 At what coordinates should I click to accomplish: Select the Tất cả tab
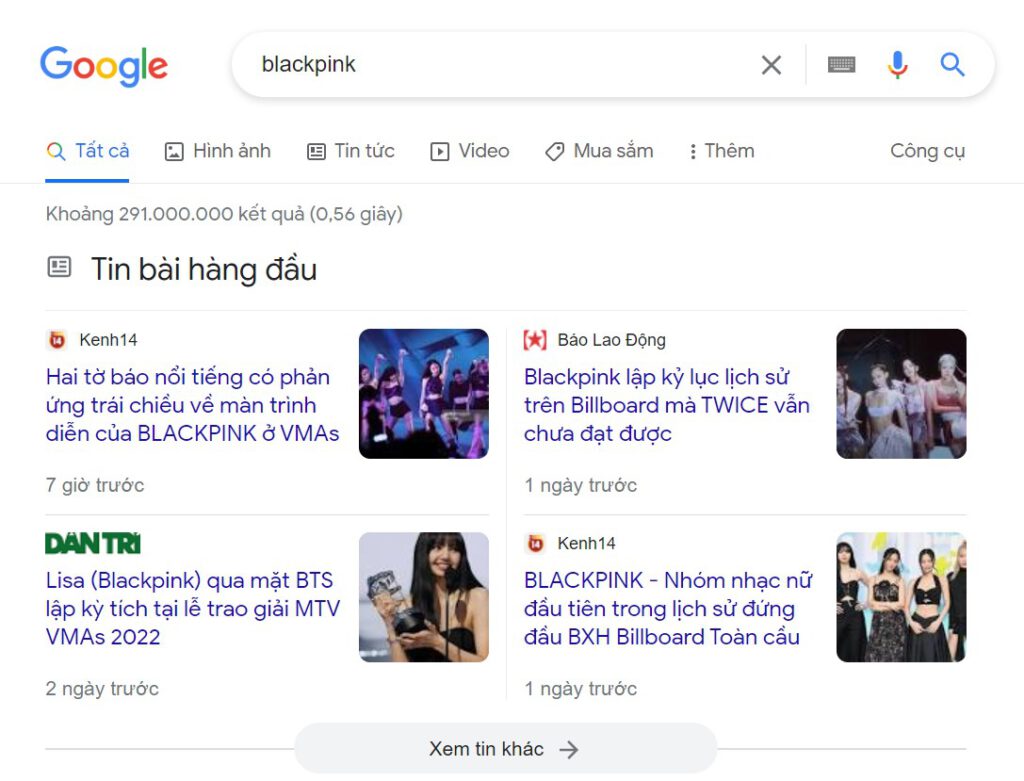[x=88, y=150]
